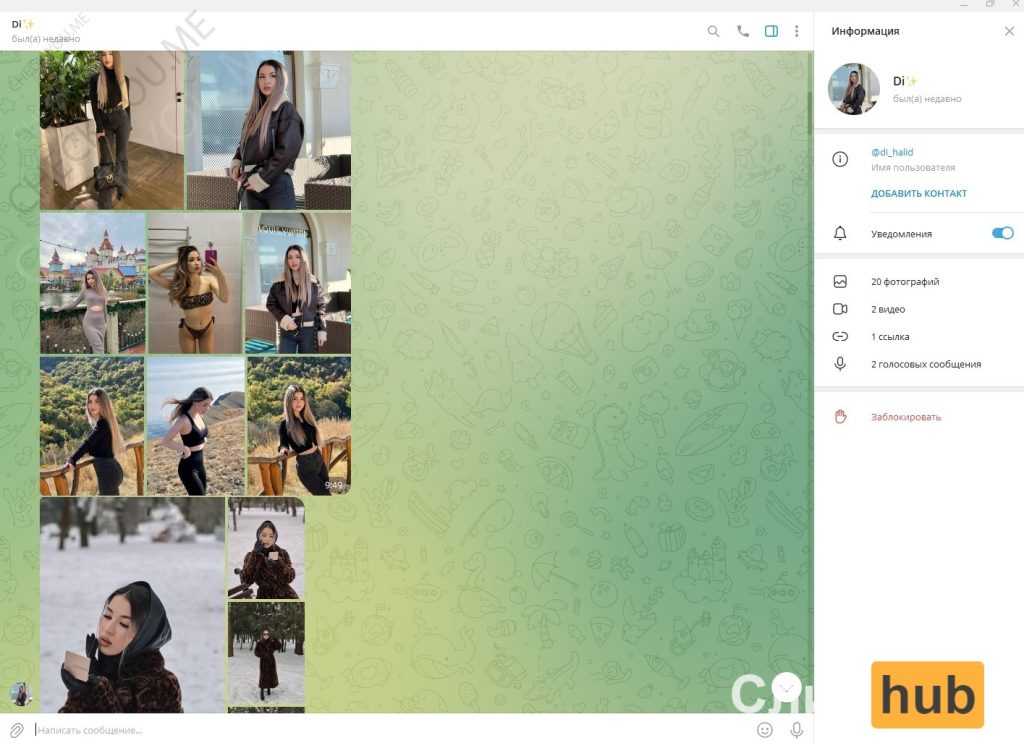Disable the Уведомления notifications switch
Screen dimensions: 1024x743
[1002, 233]
